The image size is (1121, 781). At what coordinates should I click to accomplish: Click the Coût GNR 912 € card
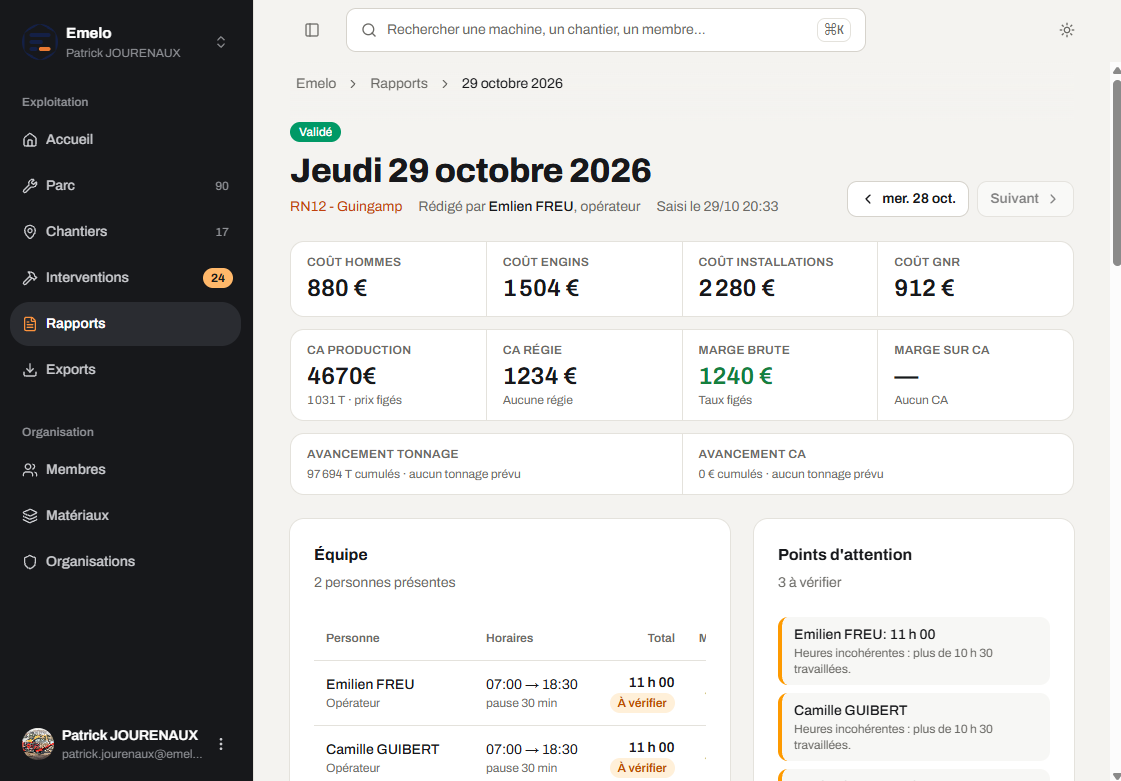975,279
